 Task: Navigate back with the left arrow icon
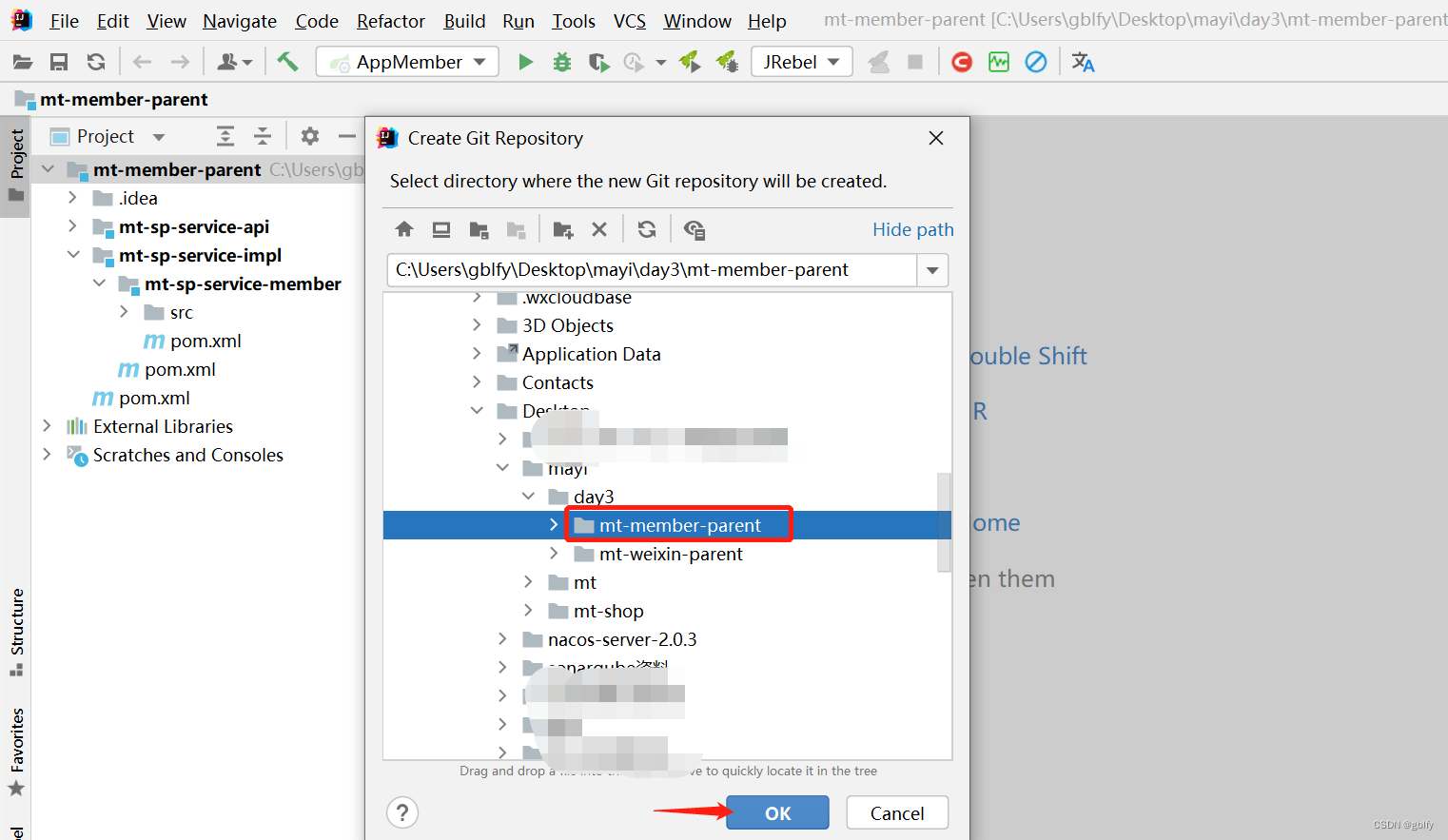143,62
